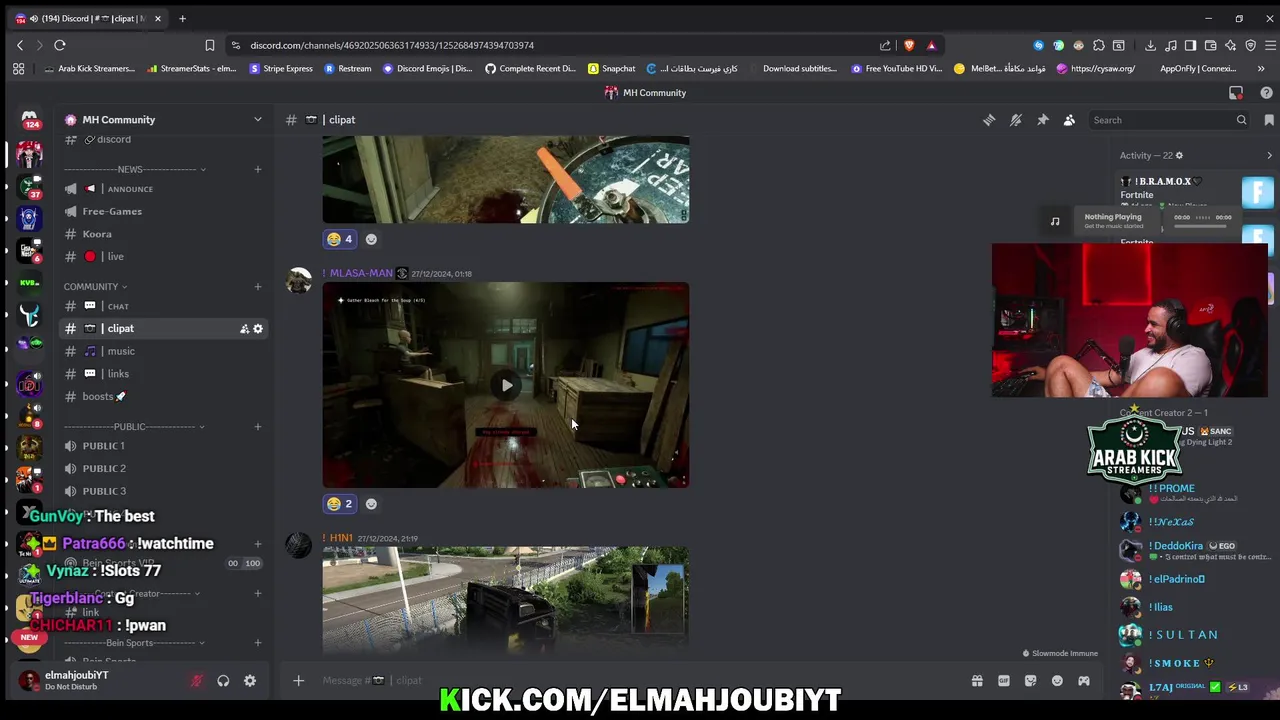Open the emoji picker in message bar
Screen dimensions: 1280x720
pos(1057,681)
